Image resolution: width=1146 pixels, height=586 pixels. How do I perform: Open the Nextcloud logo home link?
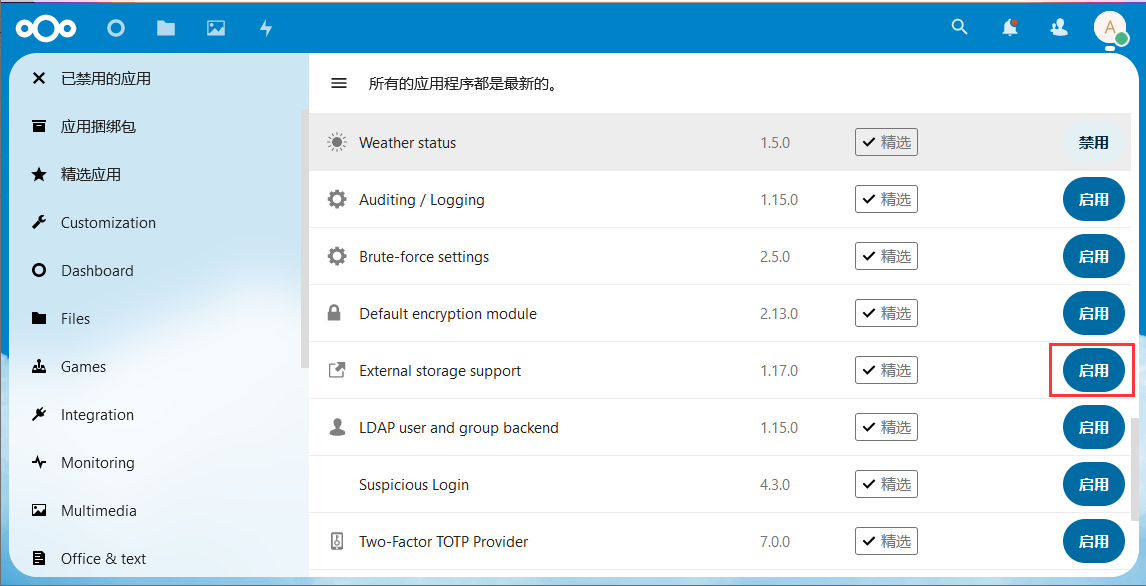pos(45,28)
